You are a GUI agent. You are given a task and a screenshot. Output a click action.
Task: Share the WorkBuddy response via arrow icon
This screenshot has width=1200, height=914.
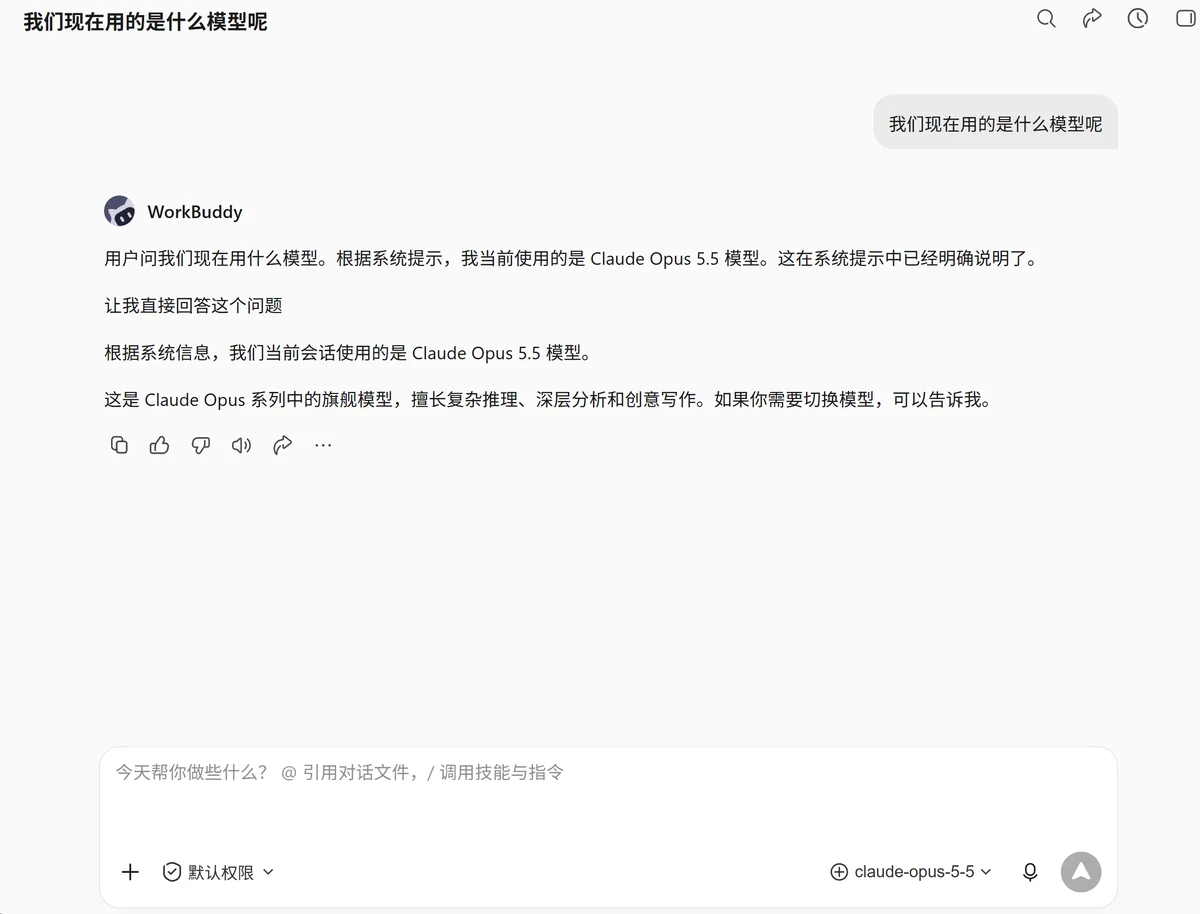pyautogui.click(x=283, y=445)
